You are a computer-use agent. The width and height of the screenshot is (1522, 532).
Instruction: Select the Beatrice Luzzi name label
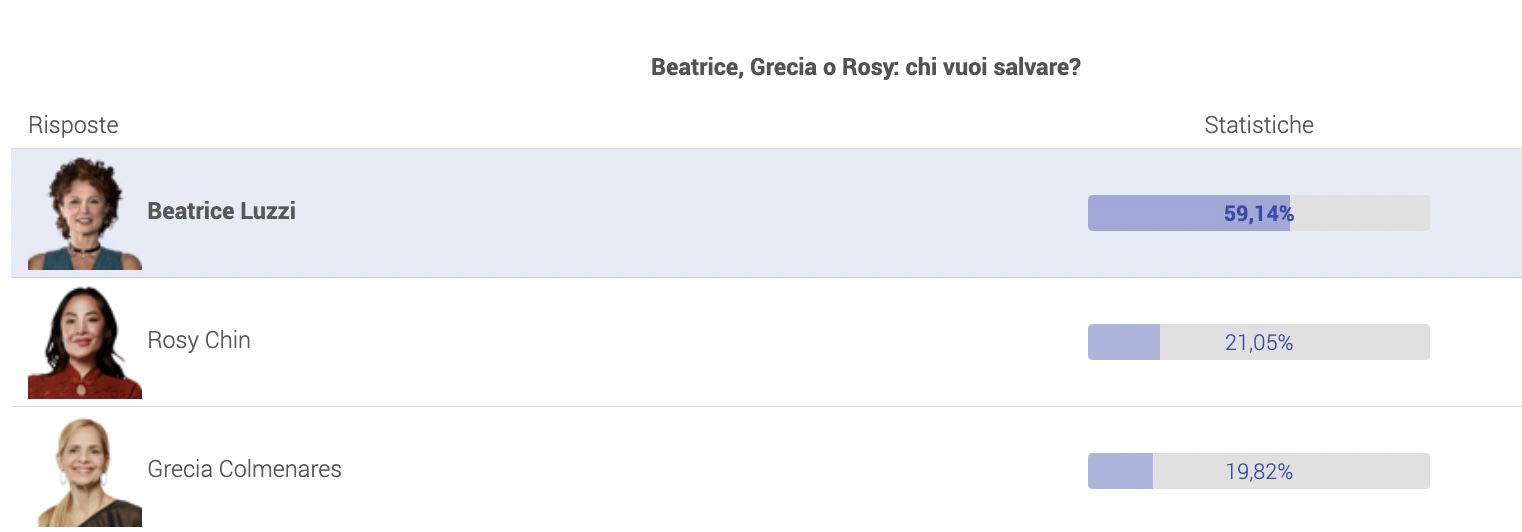(x=221, y=211)
